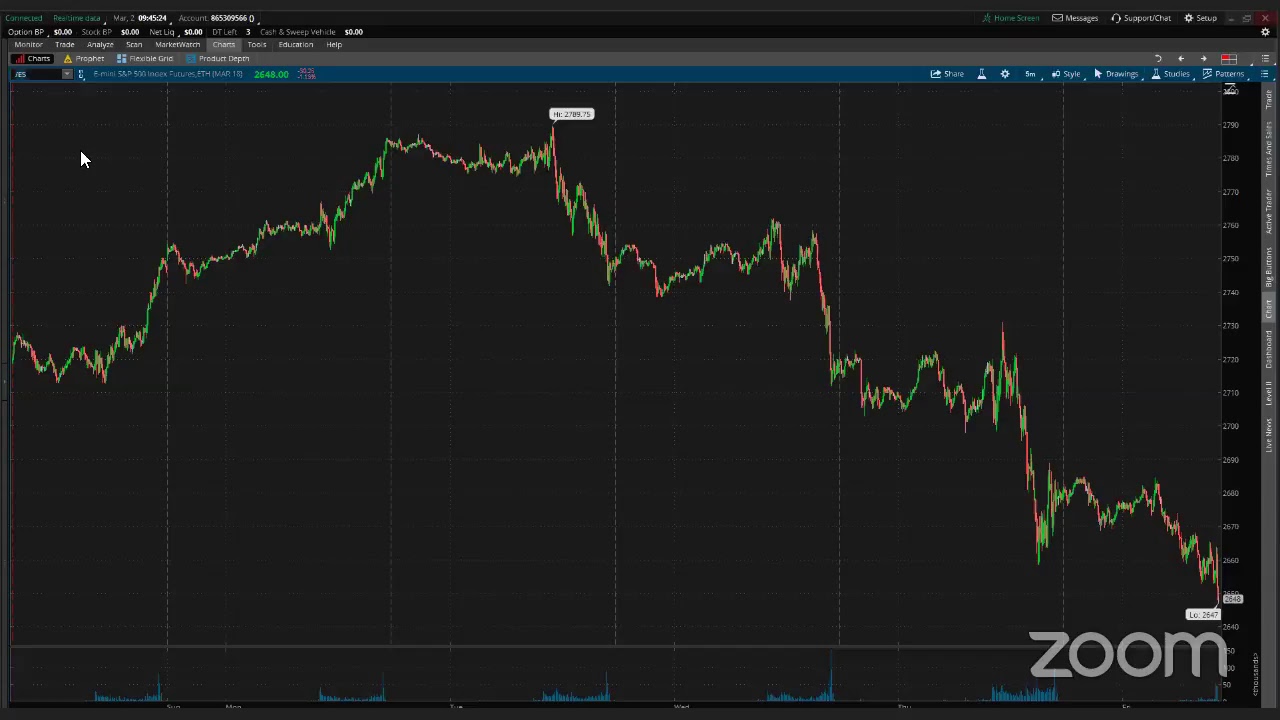Click the Realtime data status
The image size is (1280, 720).
(x=76, y=18)
